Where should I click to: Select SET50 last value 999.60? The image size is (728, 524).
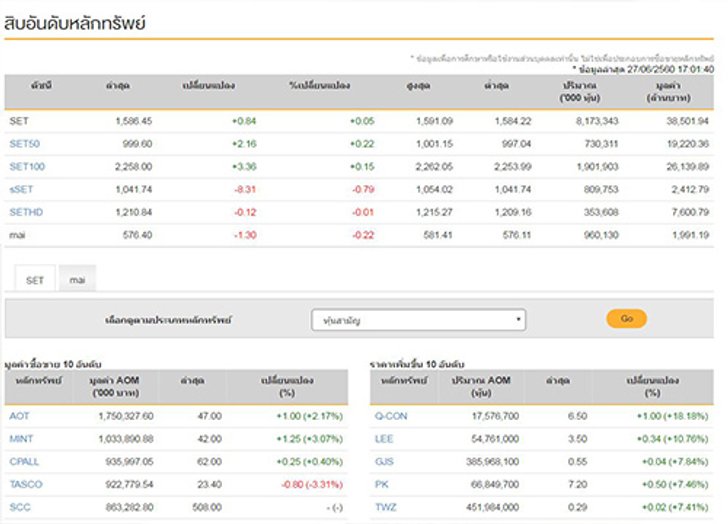click(137, 144)
